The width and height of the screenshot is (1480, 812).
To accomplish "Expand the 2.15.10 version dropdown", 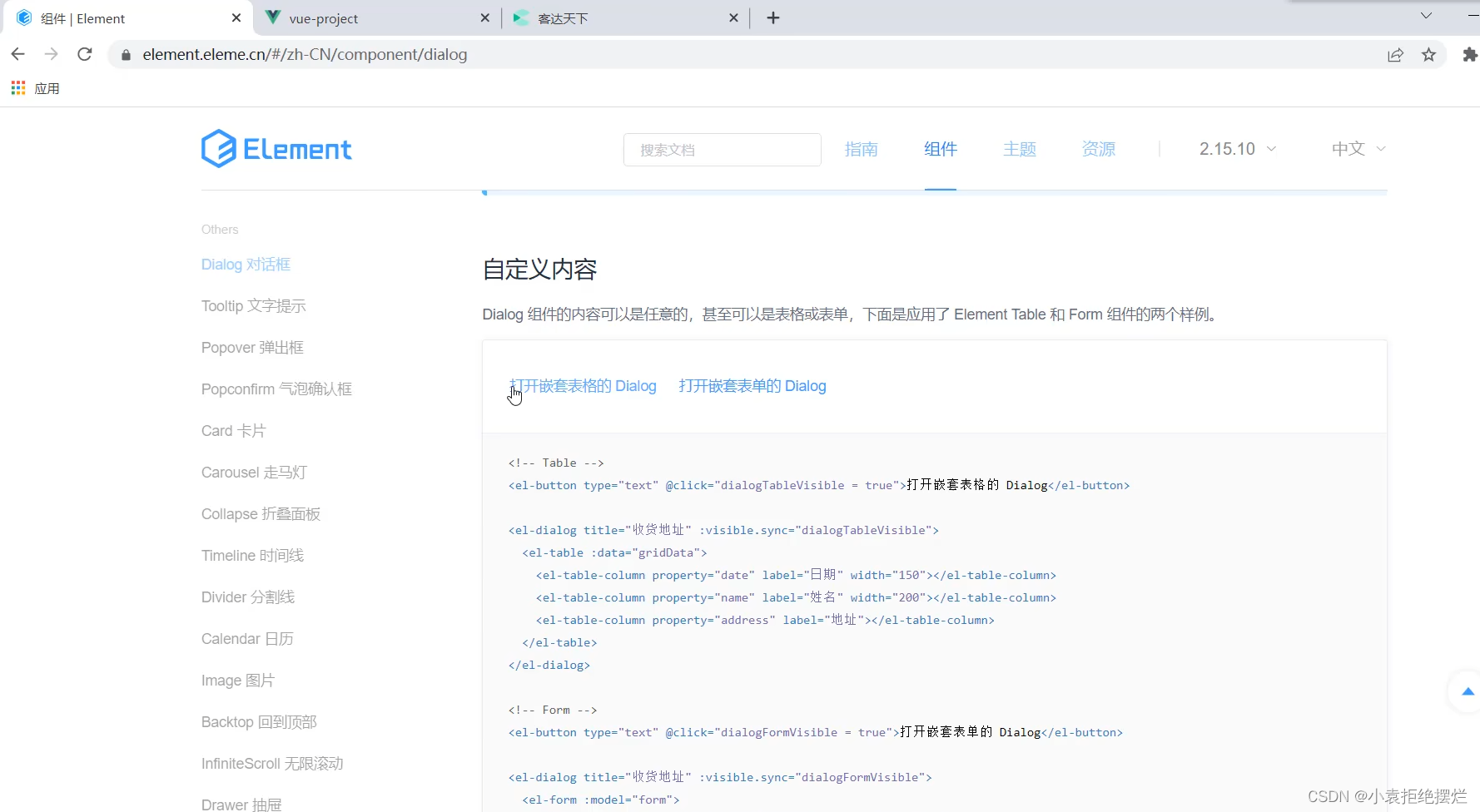I will tap(1237, 149).
